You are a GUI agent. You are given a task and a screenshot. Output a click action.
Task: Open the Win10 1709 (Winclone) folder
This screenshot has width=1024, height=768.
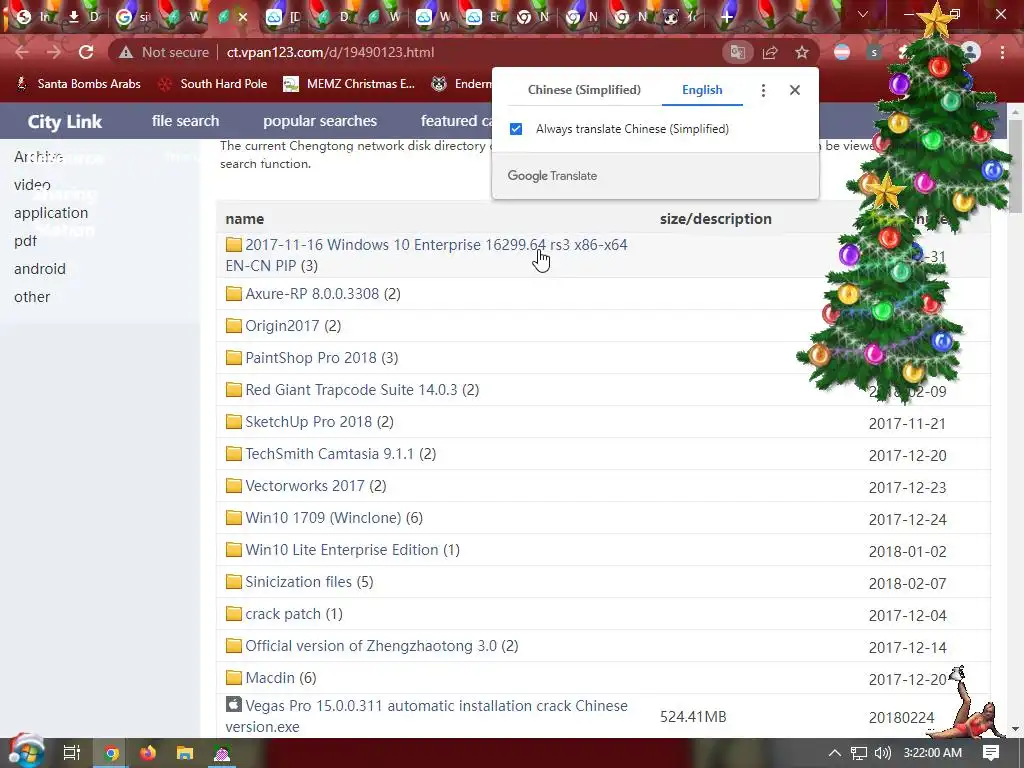325,518
